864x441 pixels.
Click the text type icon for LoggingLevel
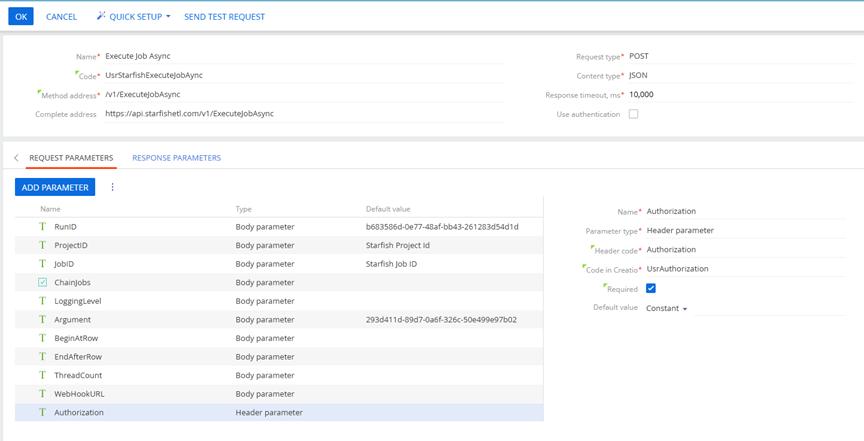pyautogui.click(x=42, y=301)
